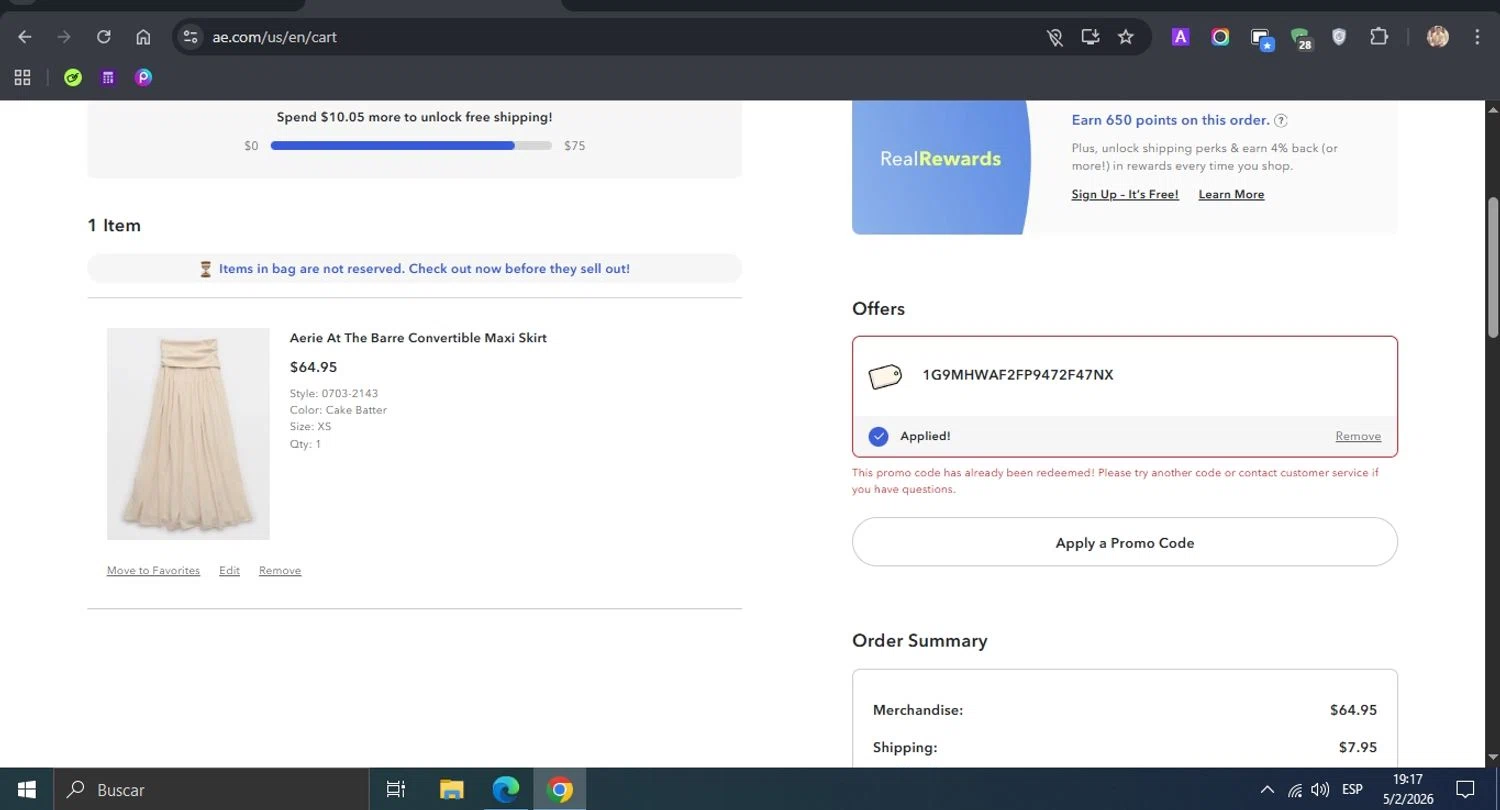Open the volume speaker tray icon
Image resolution: width=1500 pixels, height=810 pixels.
click(1320, 789)
